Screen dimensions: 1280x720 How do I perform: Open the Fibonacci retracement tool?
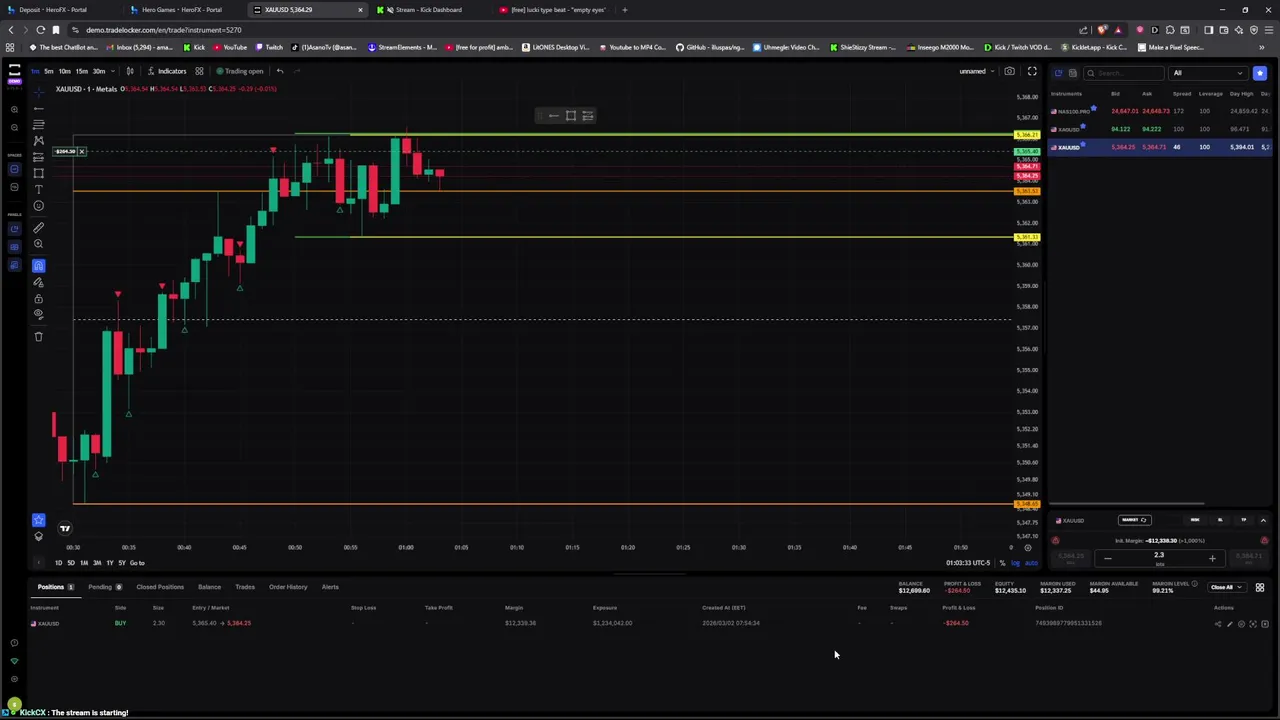tap(39, 125)
